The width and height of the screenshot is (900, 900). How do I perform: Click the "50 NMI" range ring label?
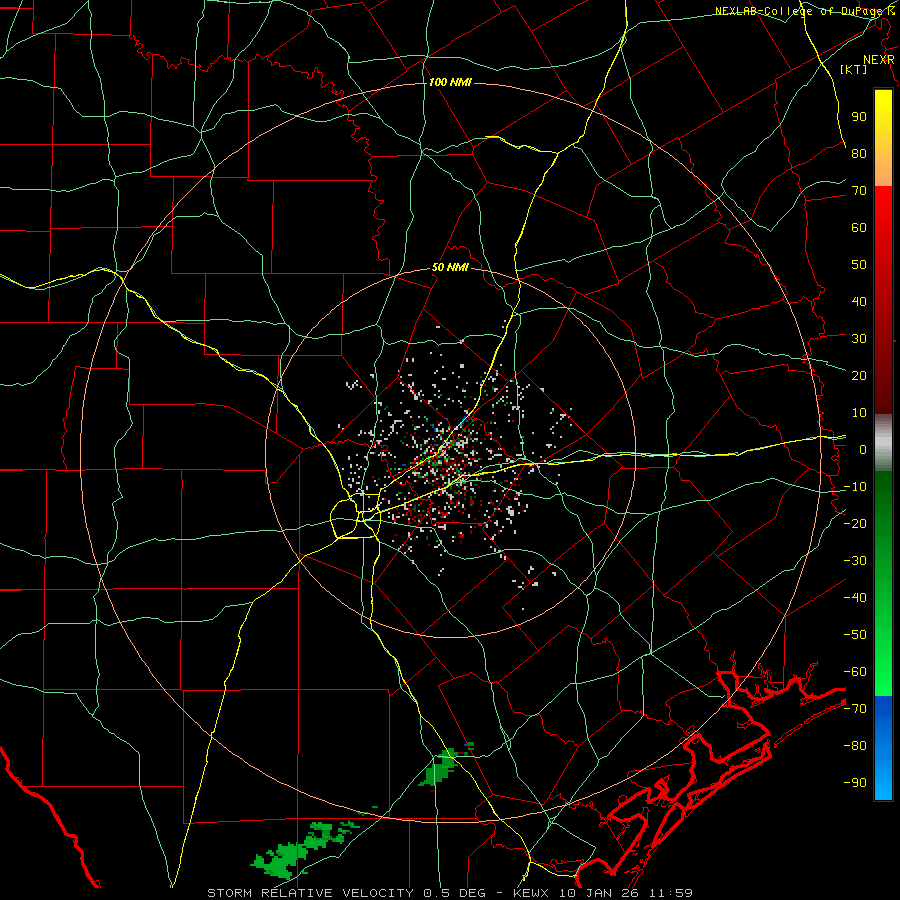coord(451,267)
